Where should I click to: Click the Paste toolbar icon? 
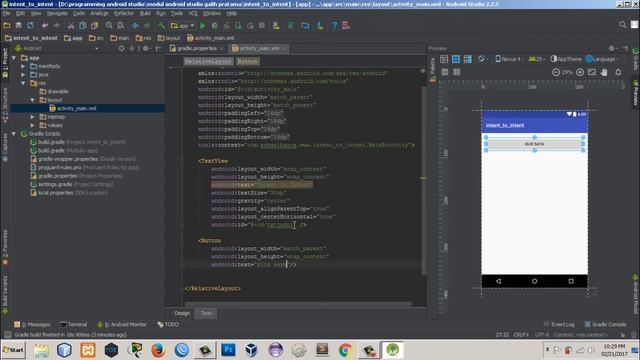click(x=94, y=25)
